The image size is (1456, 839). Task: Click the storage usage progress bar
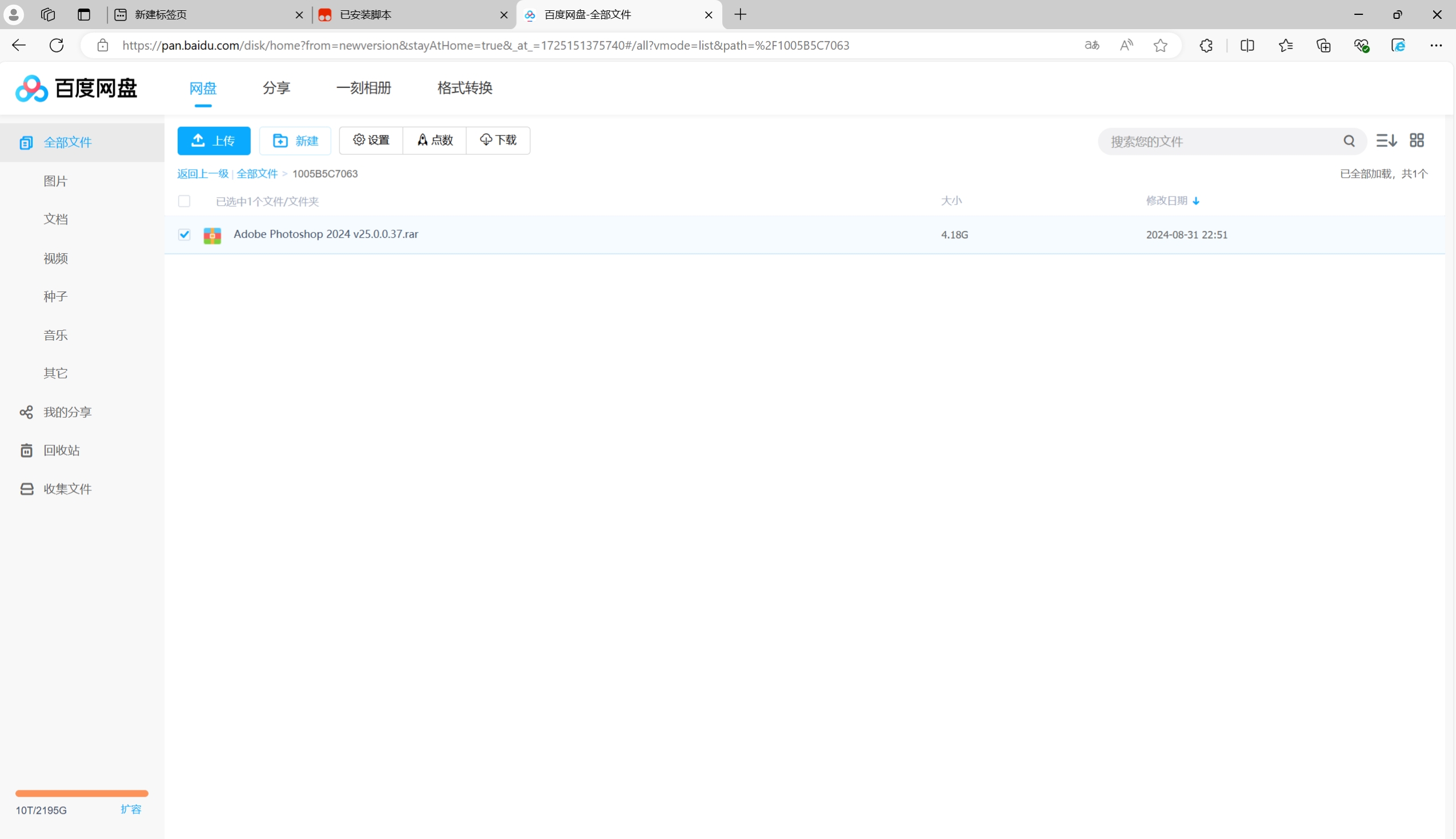coord(82,793)
